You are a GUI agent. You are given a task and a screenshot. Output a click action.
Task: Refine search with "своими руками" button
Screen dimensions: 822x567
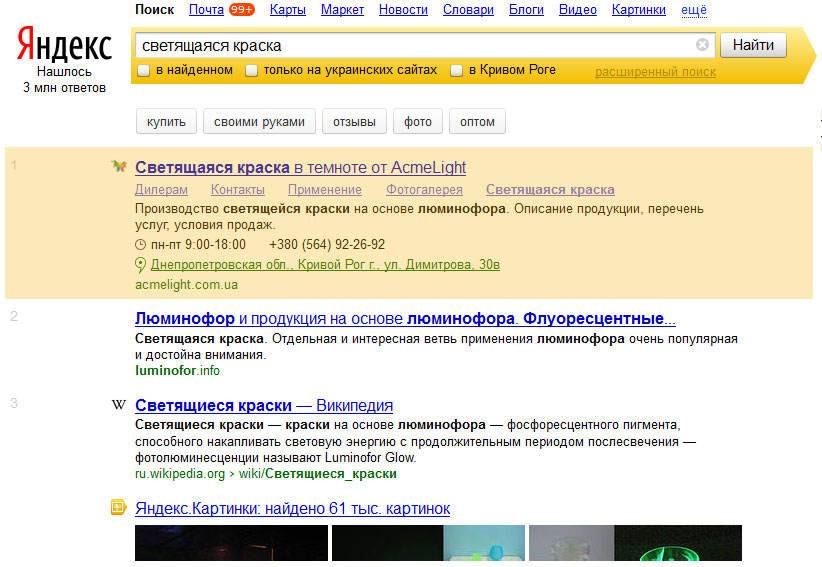[x=259, y=122]
